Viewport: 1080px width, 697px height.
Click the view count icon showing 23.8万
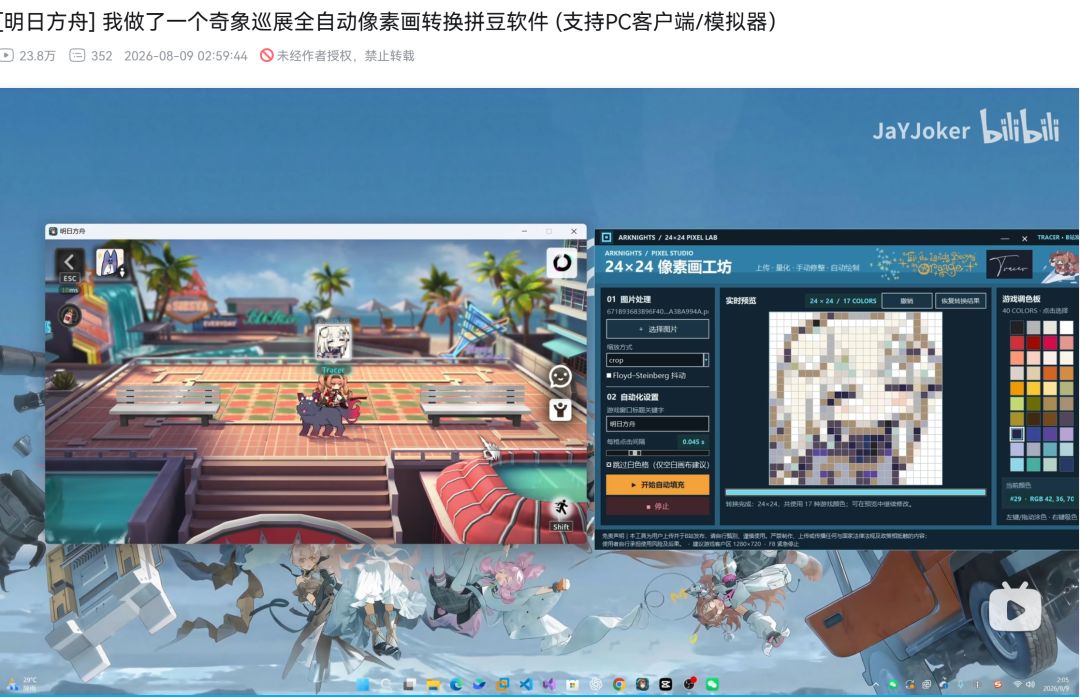click(x=7, y=55)
